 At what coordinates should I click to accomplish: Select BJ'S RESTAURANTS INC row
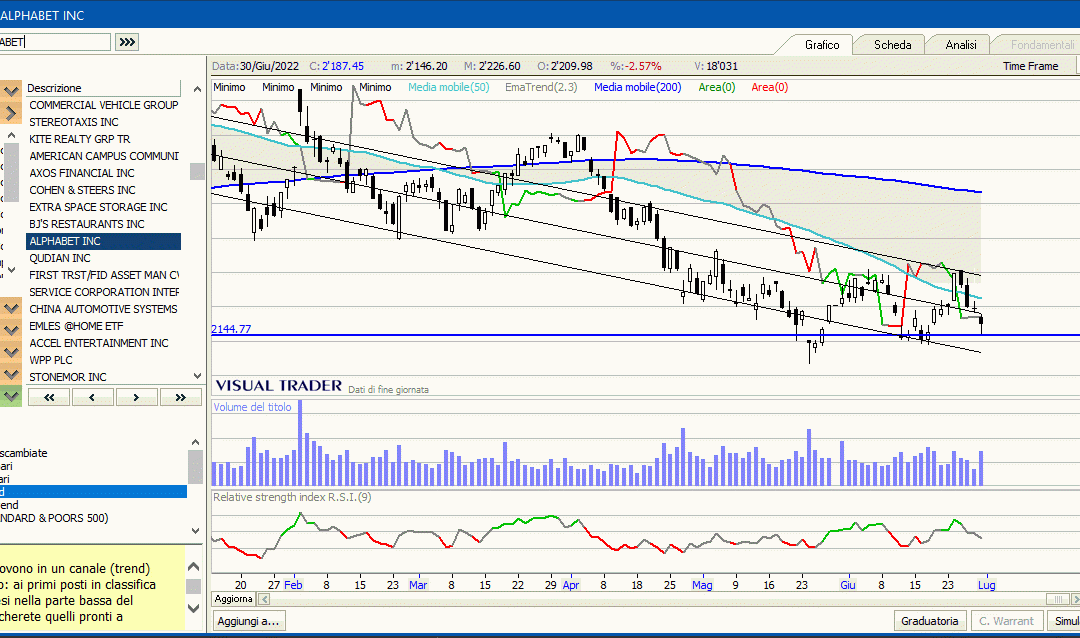103,224
